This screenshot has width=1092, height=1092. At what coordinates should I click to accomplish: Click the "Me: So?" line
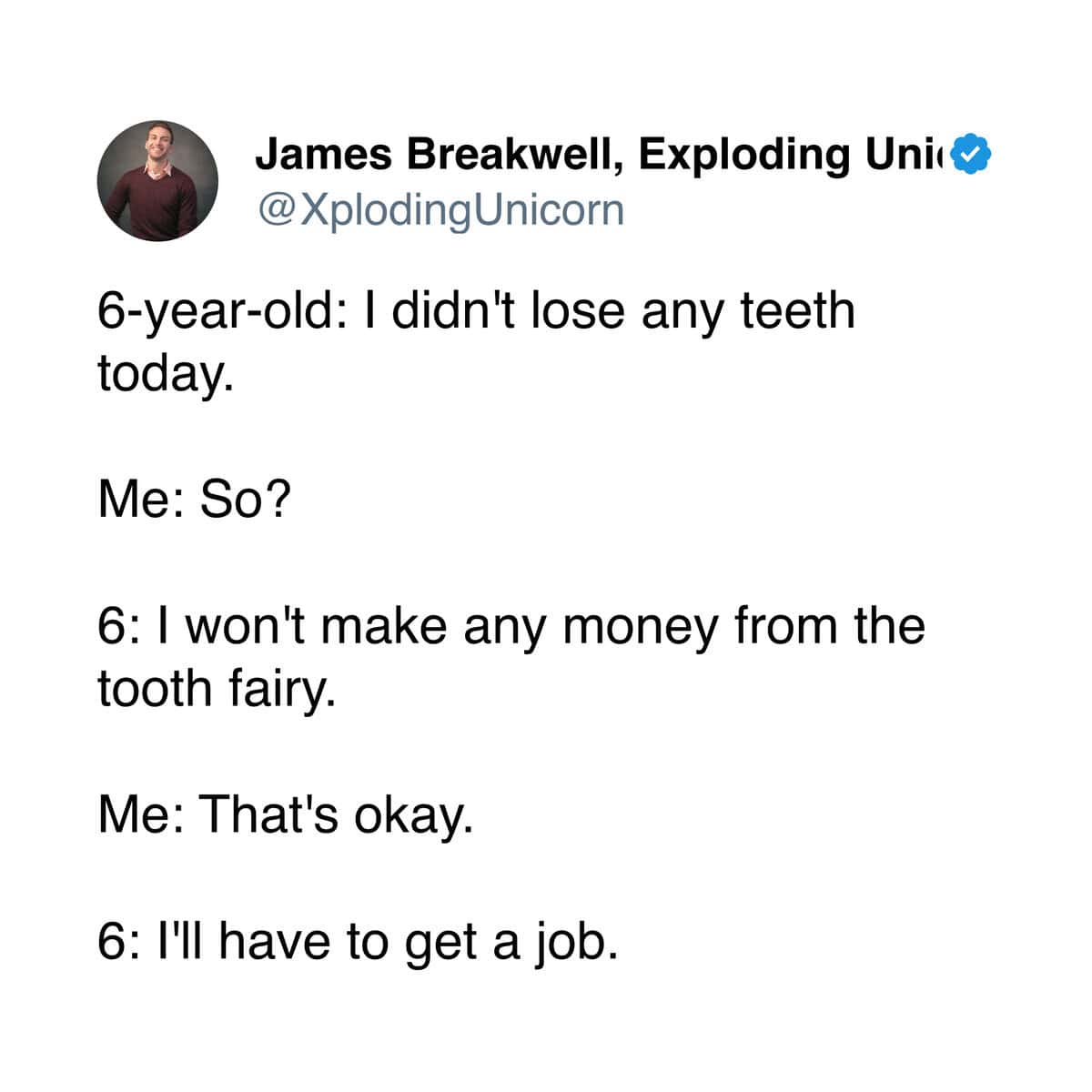pyautogui.click(x=195, y=500)
